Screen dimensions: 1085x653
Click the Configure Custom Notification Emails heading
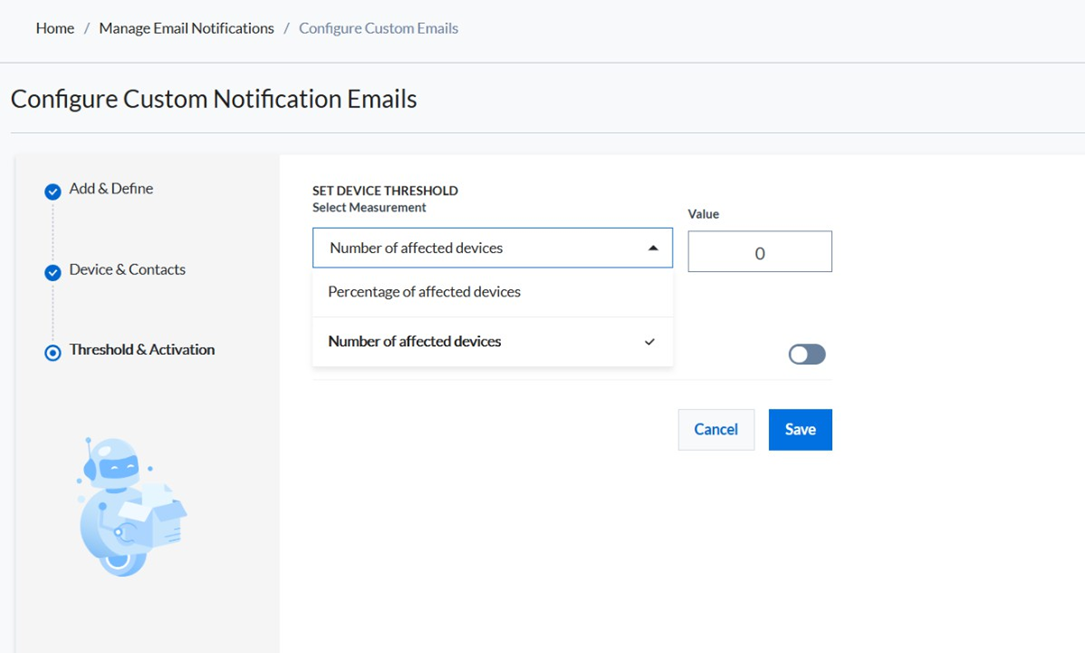click(214, 99)
